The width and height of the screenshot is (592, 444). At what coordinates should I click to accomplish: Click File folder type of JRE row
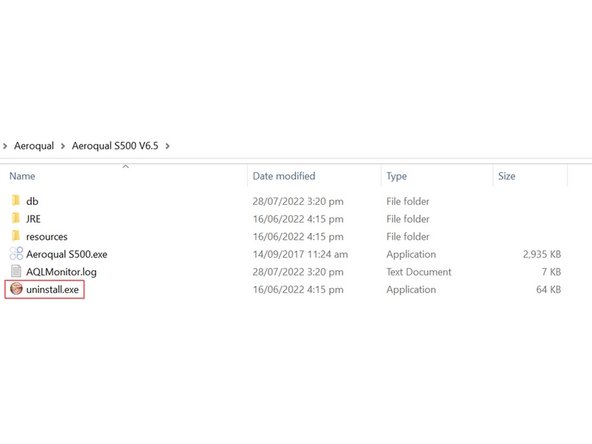pos(408,219)
